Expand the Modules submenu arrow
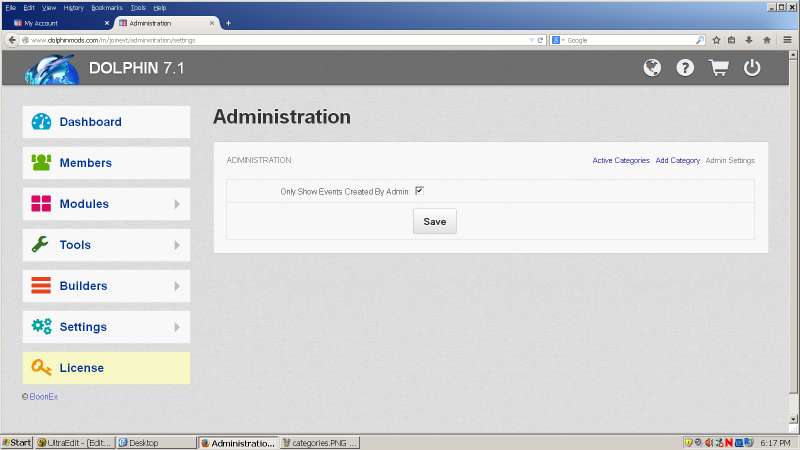800x450 pixels. click(x=177, y=204)
